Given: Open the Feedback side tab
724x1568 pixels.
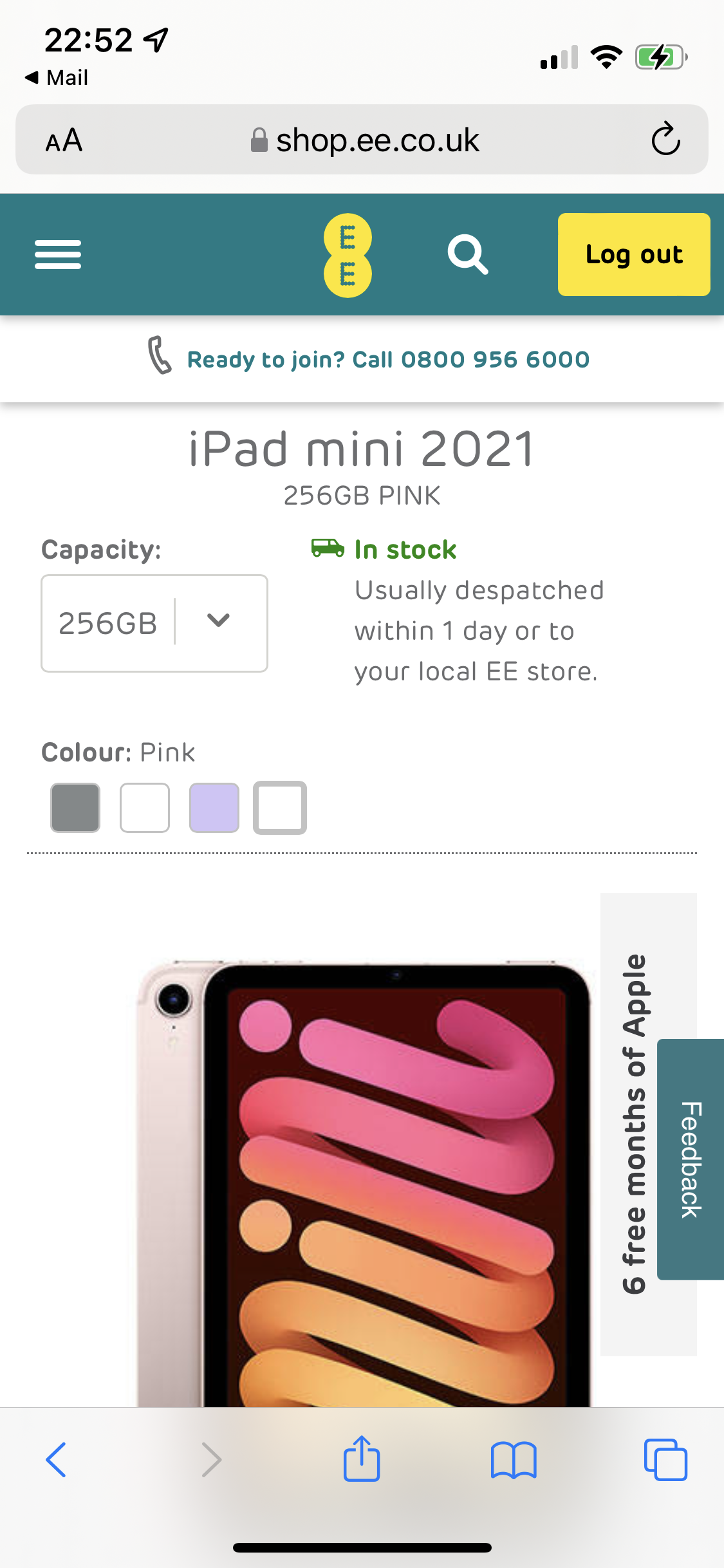Looking at the screenshot, I should [x=691, y=1159].
